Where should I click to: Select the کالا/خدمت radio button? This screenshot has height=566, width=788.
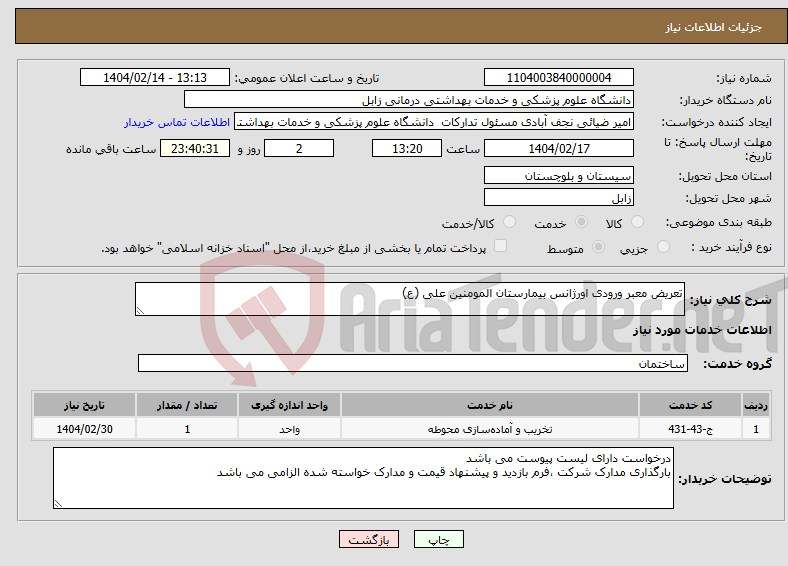tap(510, 222)
